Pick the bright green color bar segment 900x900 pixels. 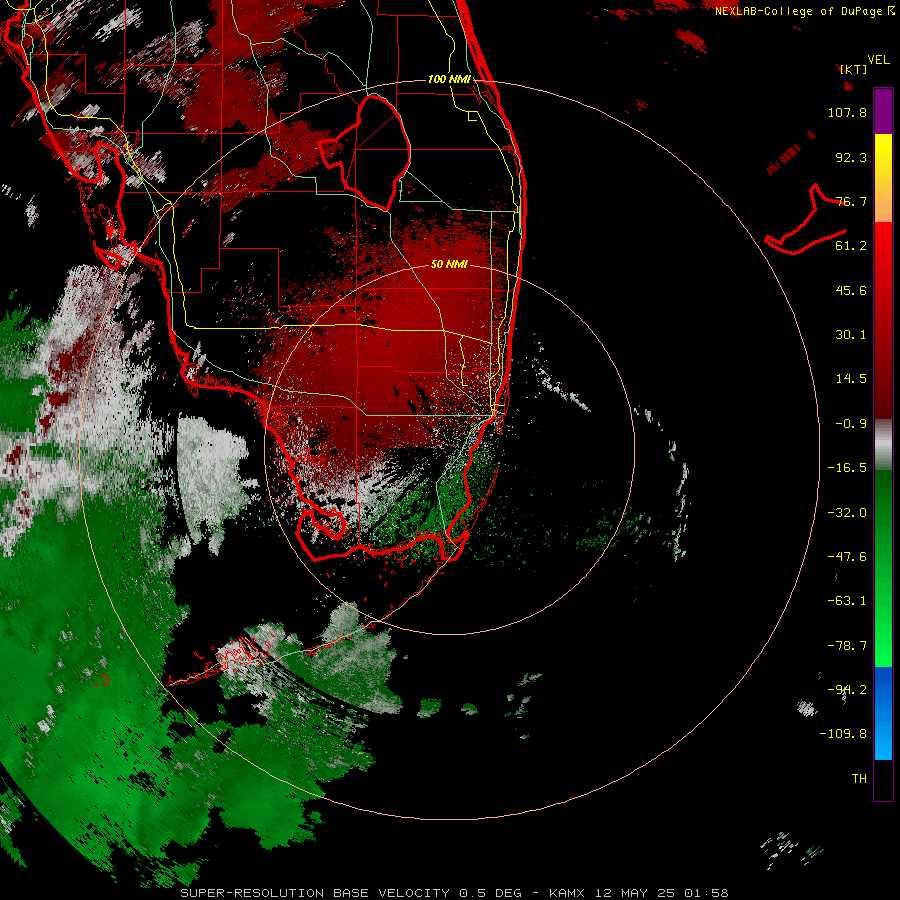[x=883, y=623]
